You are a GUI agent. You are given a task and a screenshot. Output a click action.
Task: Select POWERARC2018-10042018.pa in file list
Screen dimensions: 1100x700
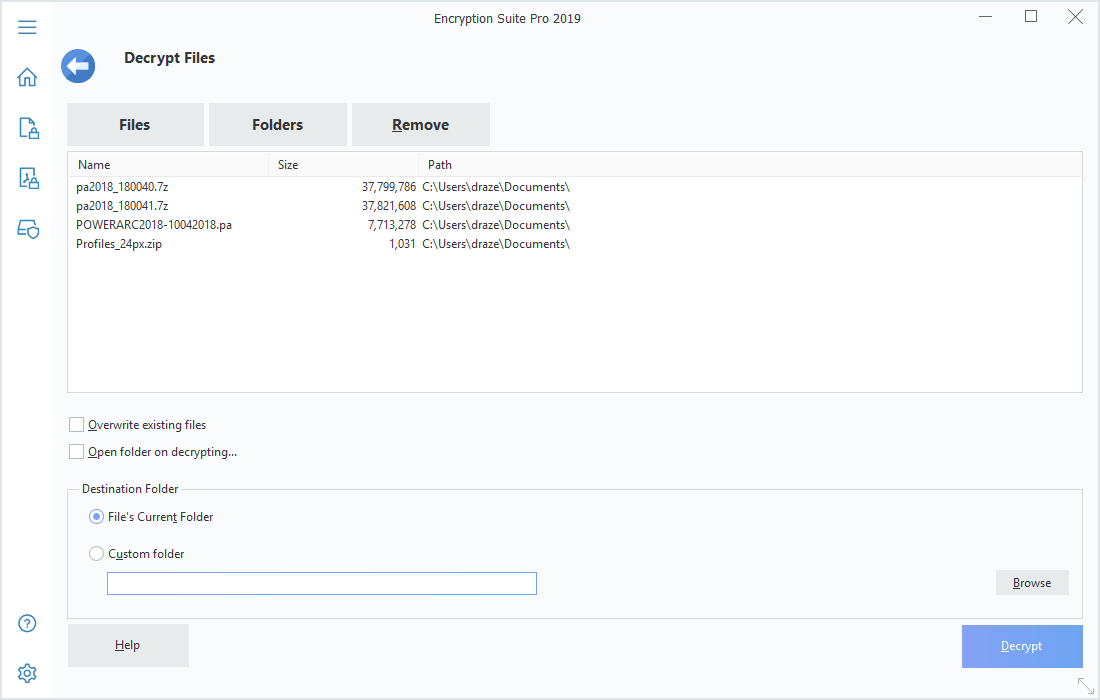154,225
